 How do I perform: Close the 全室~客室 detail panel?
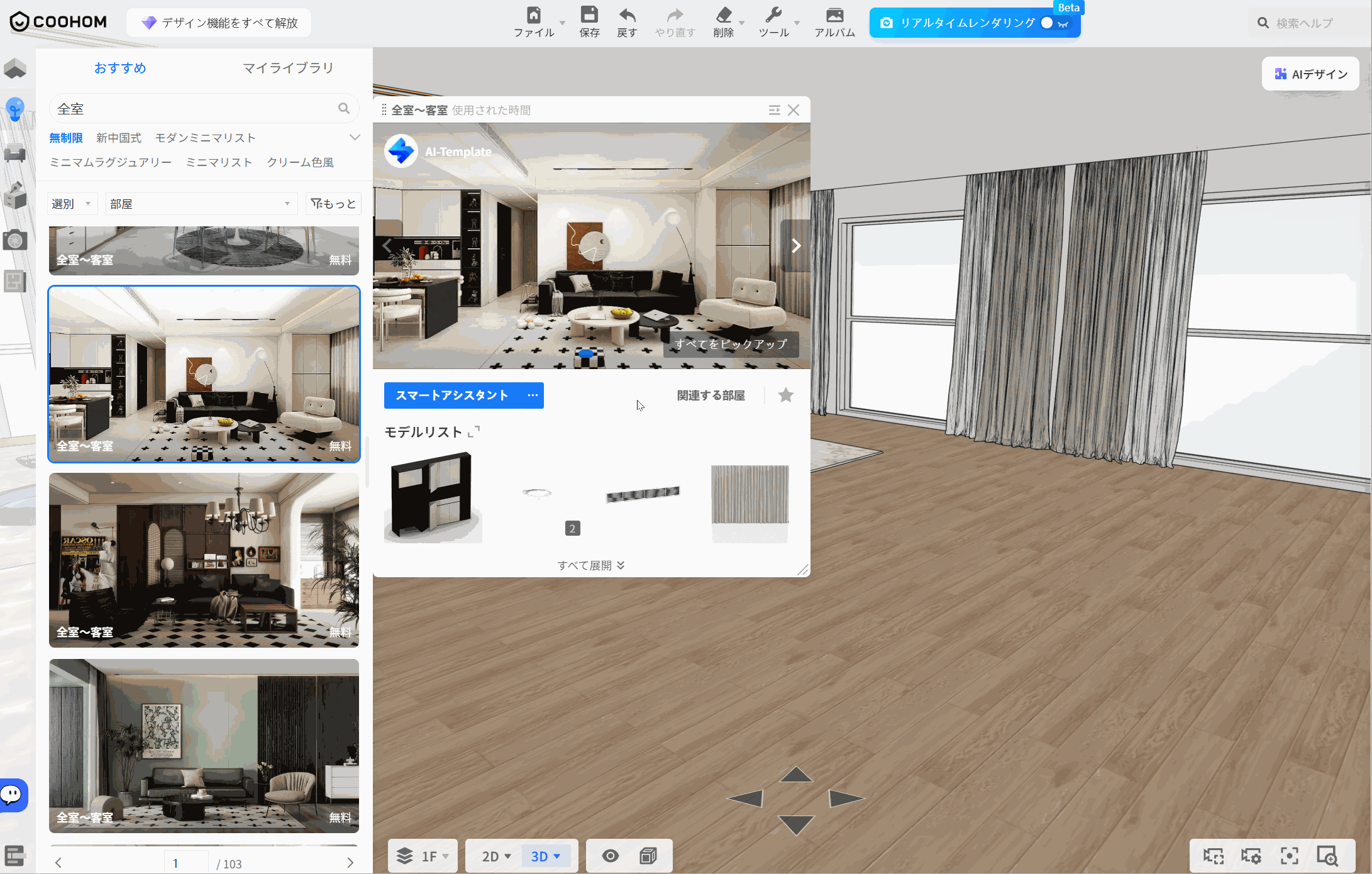(x=794, y=110)
